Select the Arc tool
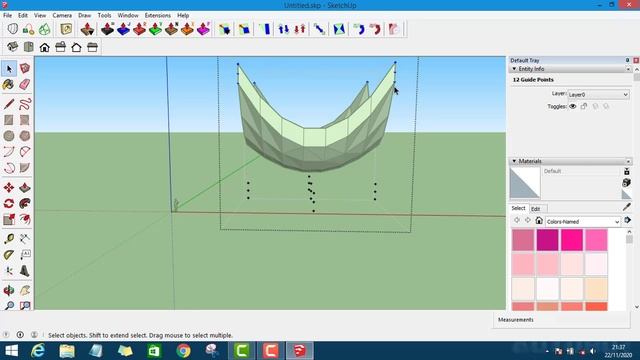This screenshot has height=360, width=640. (9, 152)
